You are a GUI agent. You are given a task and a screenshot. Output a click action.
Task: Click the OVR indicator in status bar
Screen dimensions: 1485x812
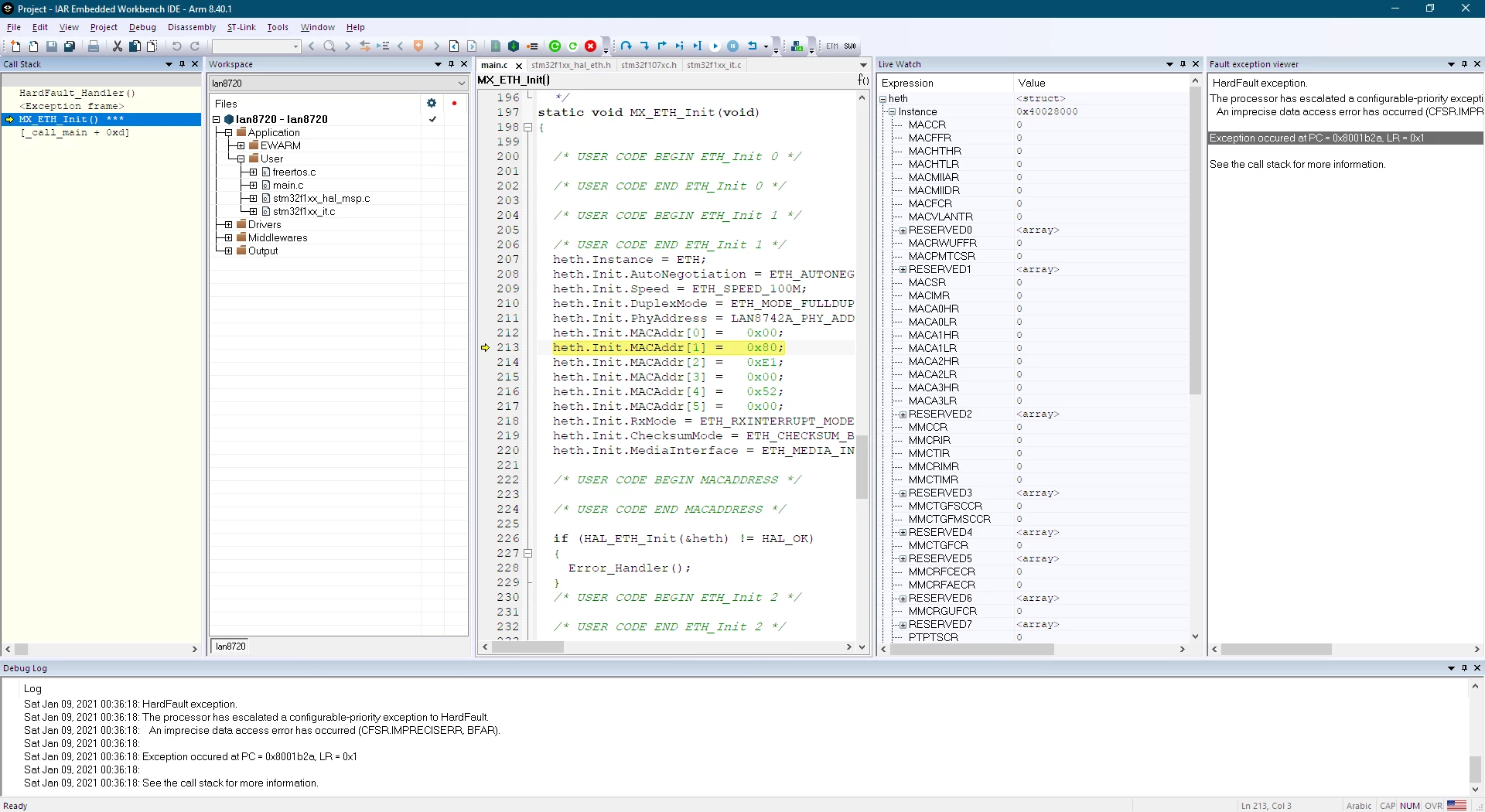point(1433,806)
